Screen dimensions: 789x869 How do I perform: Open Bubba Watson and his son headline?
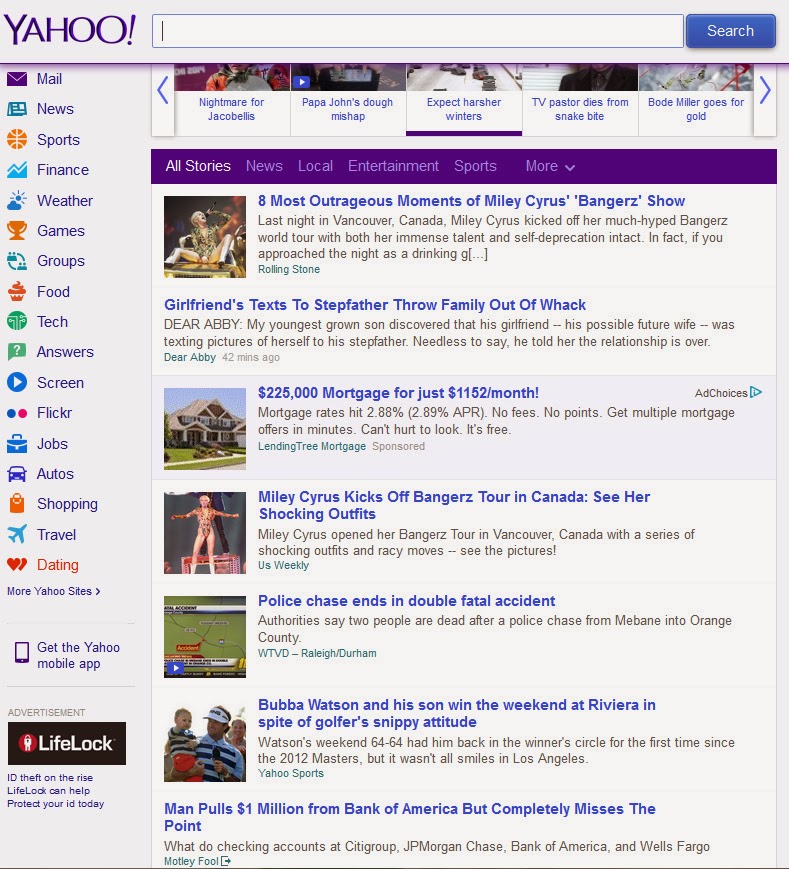457,713
